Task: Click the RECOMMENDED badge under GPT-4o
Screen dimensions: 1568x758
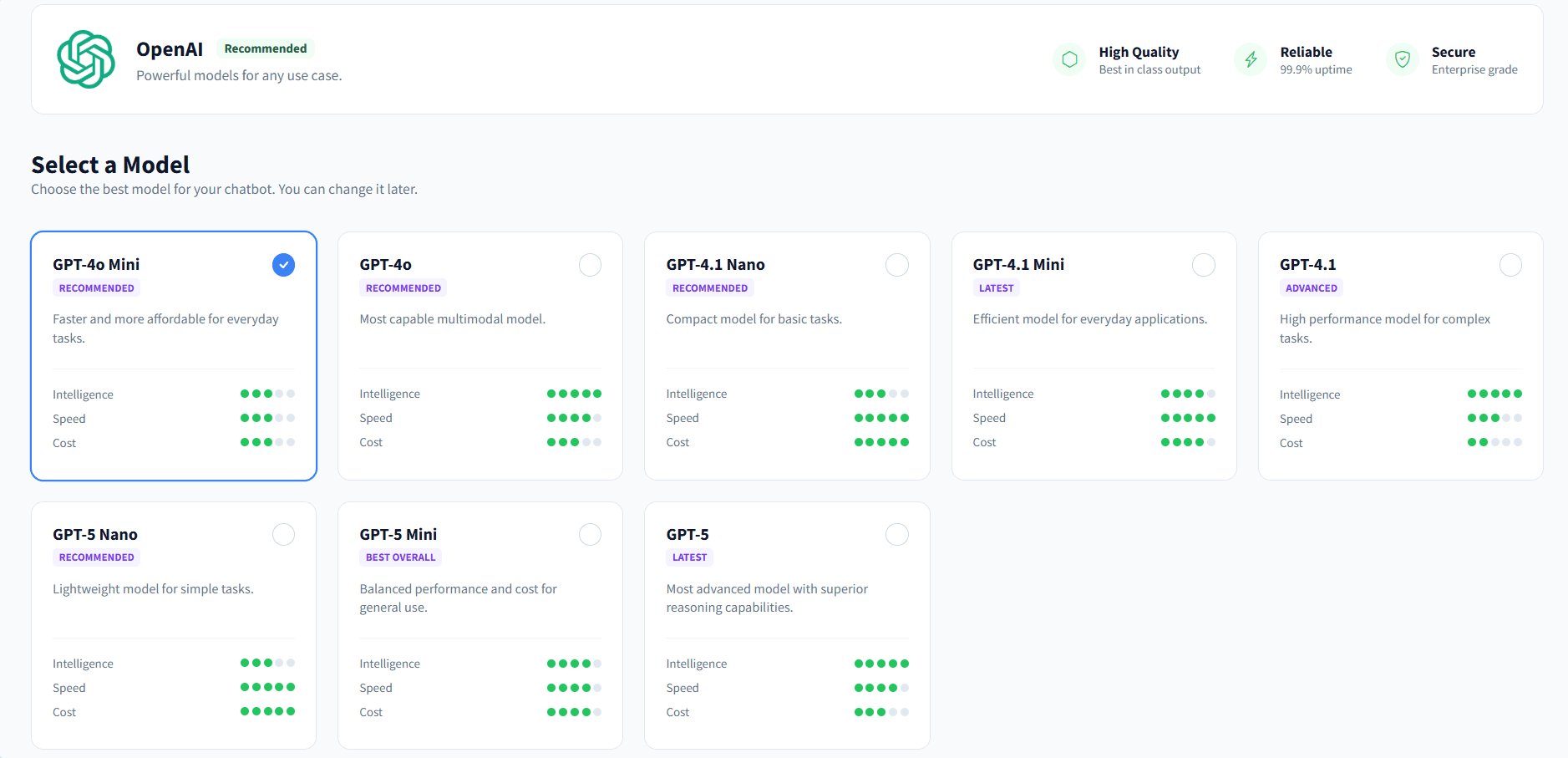Action: tap(403, 288)
